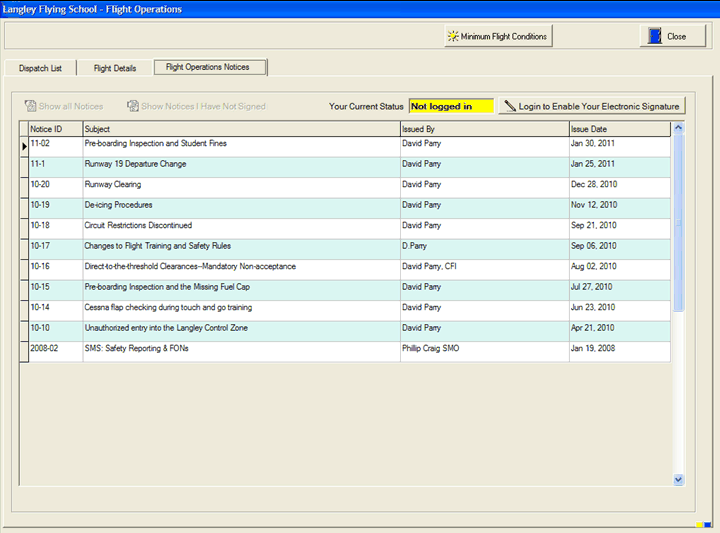Viewport: 720px width, 533px height.
Task: Sort notices by Subject column header
Action: pyautogui.click(x=240, y=129)
